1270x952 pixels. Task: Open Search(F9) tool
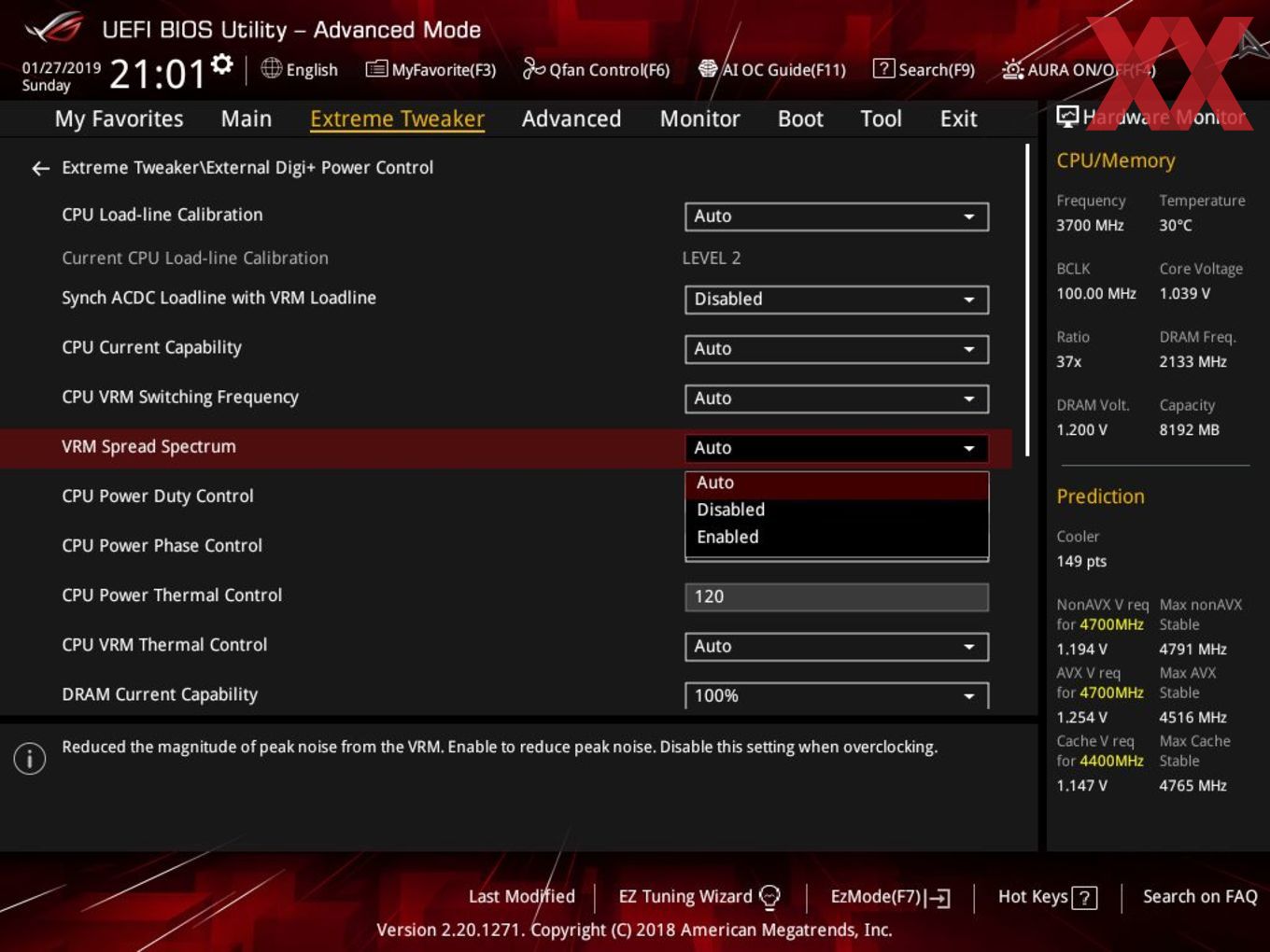924,69
